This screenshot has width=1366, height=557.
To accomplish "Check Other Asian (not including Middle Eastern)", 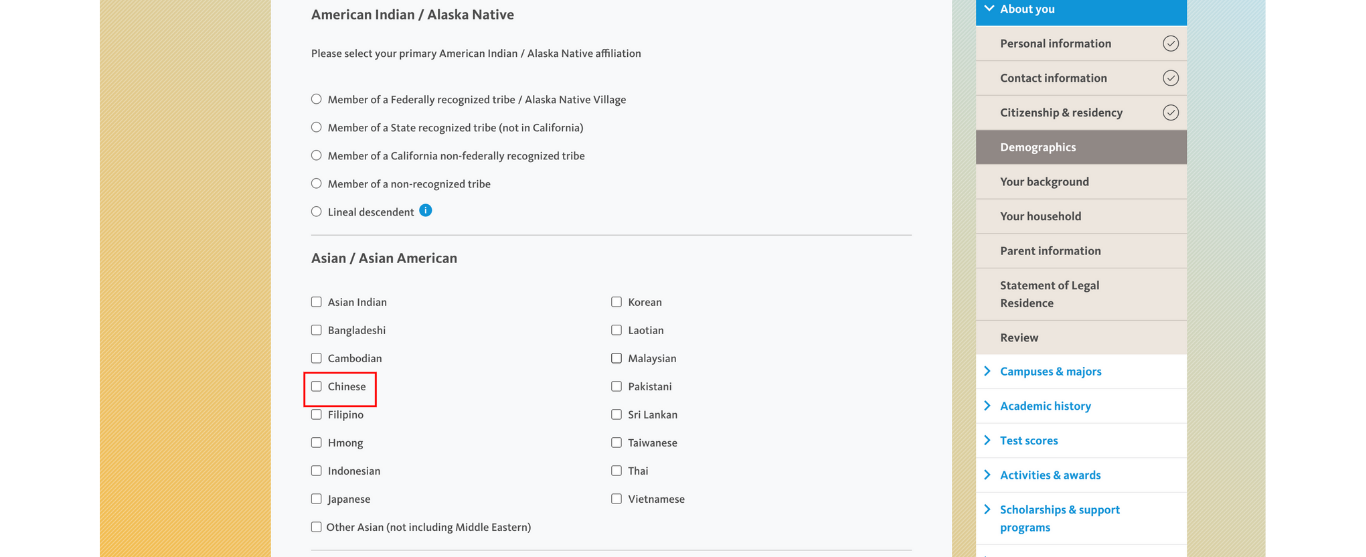I will 316,527.
